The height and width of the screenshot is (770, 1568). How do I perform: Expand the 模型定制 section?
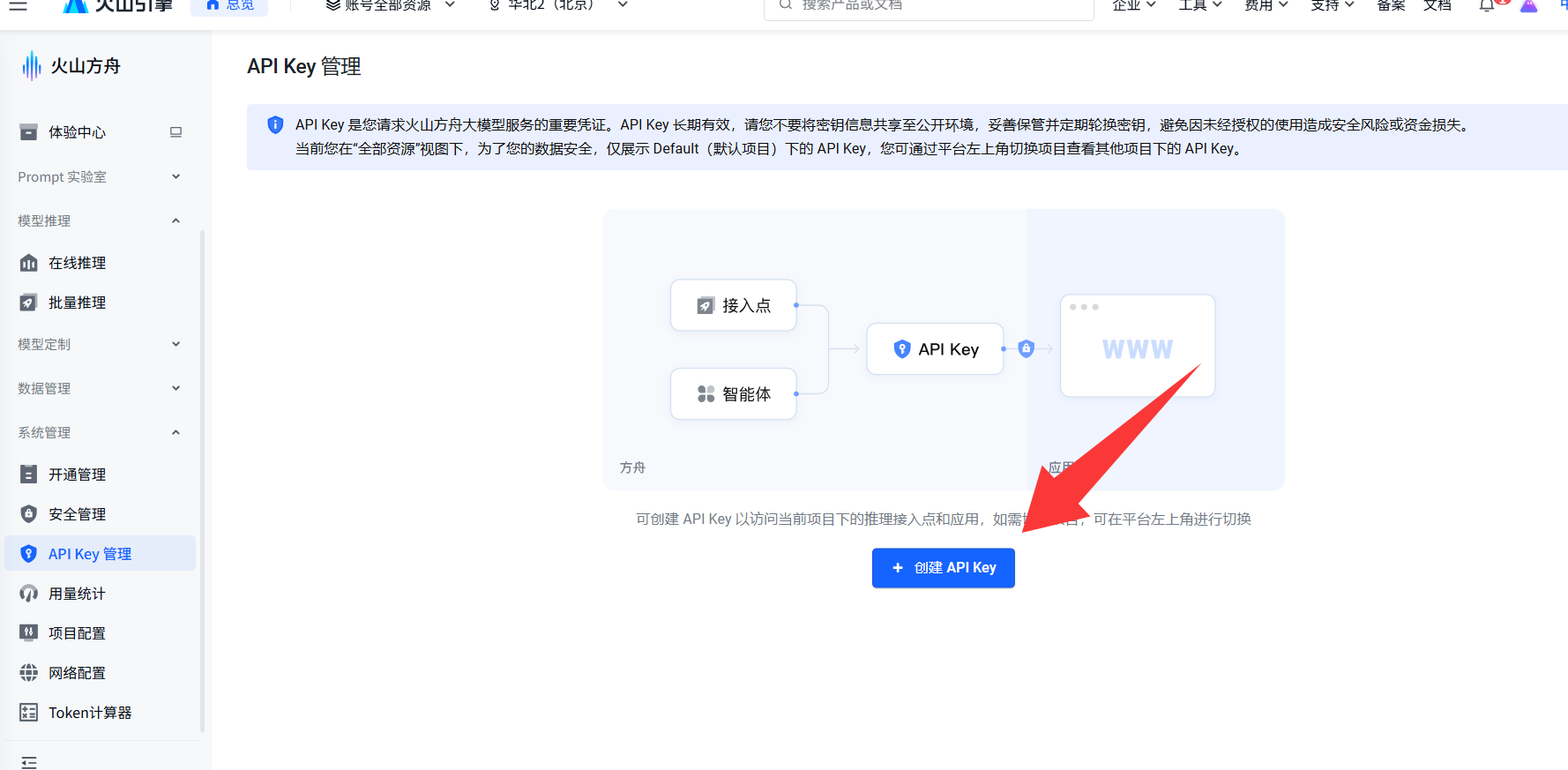pos(99,345)
